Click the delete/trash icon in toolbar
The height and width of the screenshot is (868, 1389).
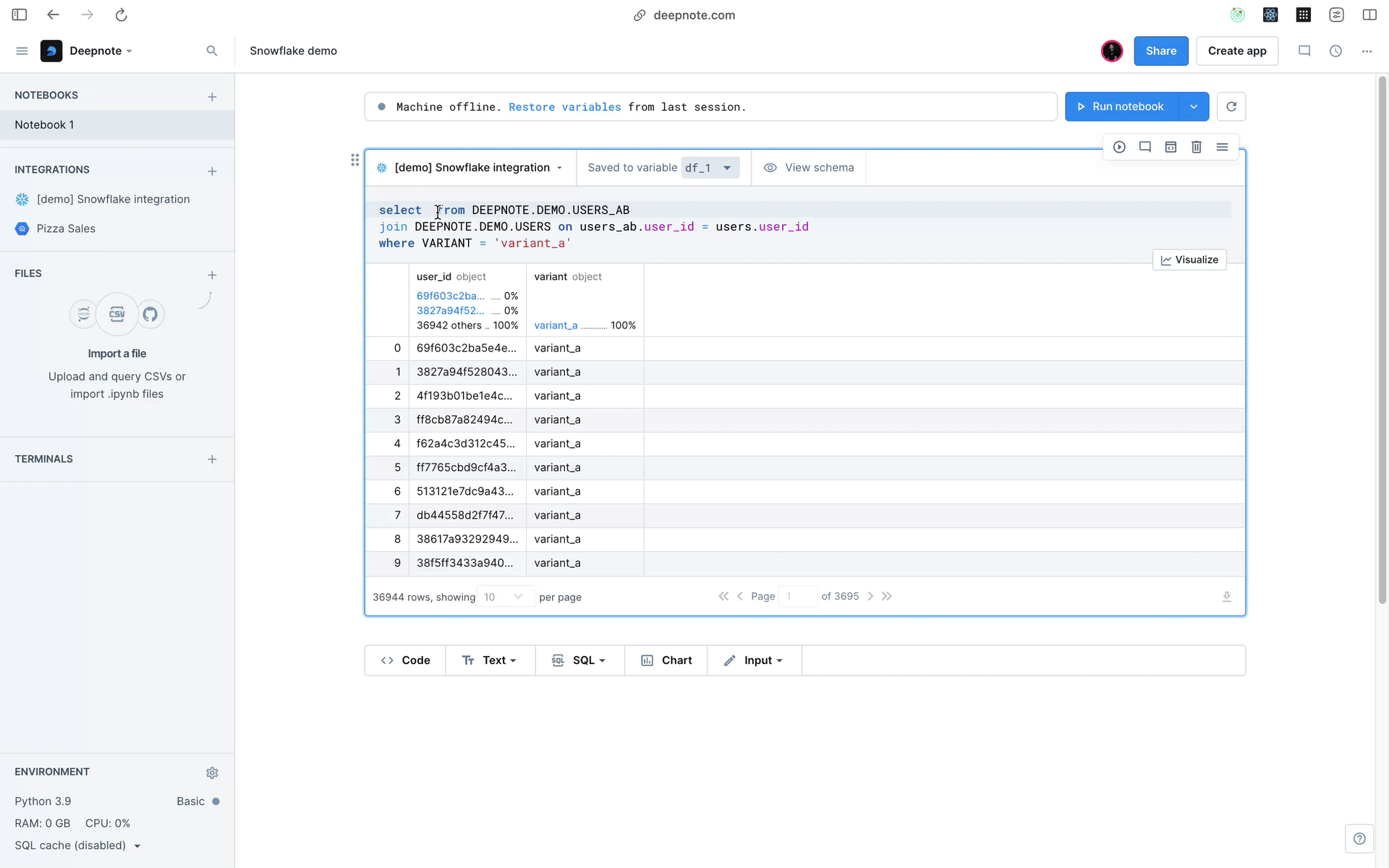pyautogui.click(x=1196, y=147)
